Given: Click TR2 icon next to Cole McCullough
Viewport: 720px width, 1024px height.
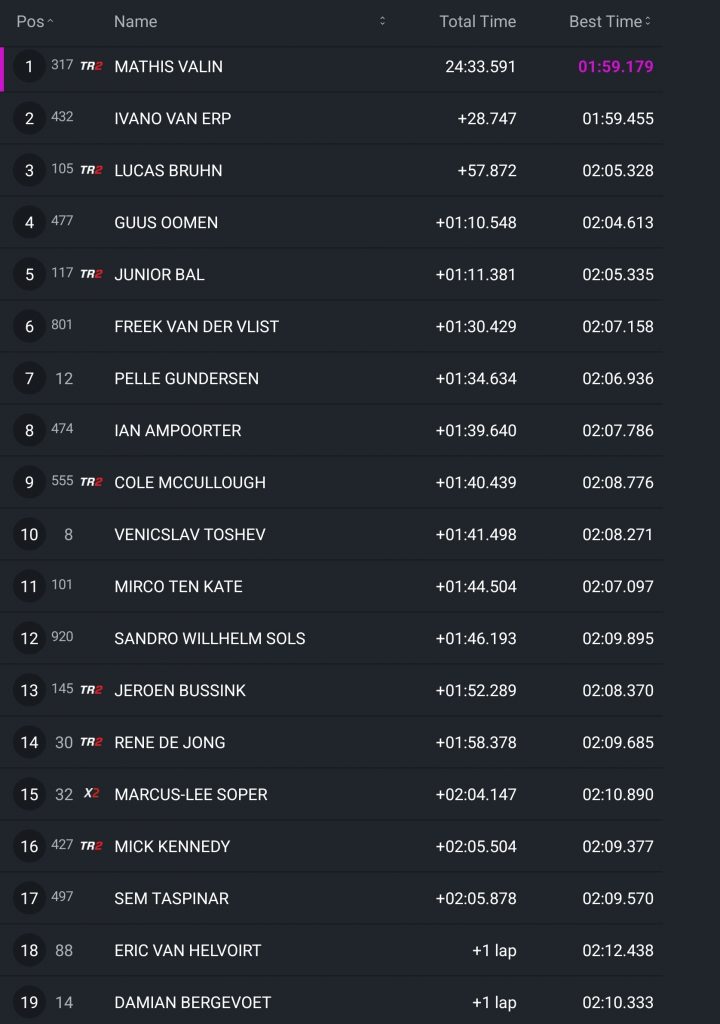Looking at the screenshot, I should tap(91, 482).
